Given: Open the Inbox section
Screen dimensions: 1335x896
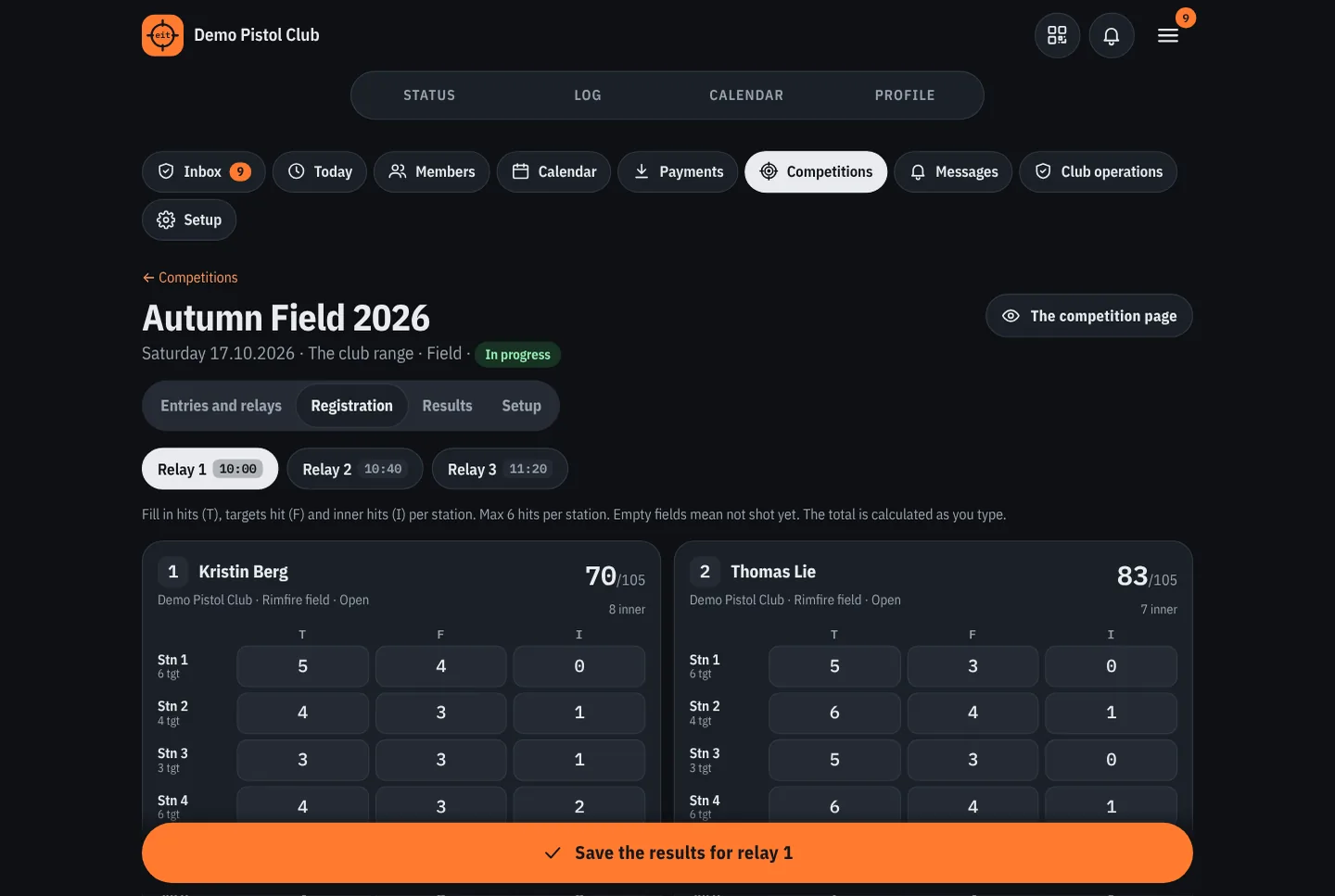Looking at the screenshot, I should (x=203, y=171).
